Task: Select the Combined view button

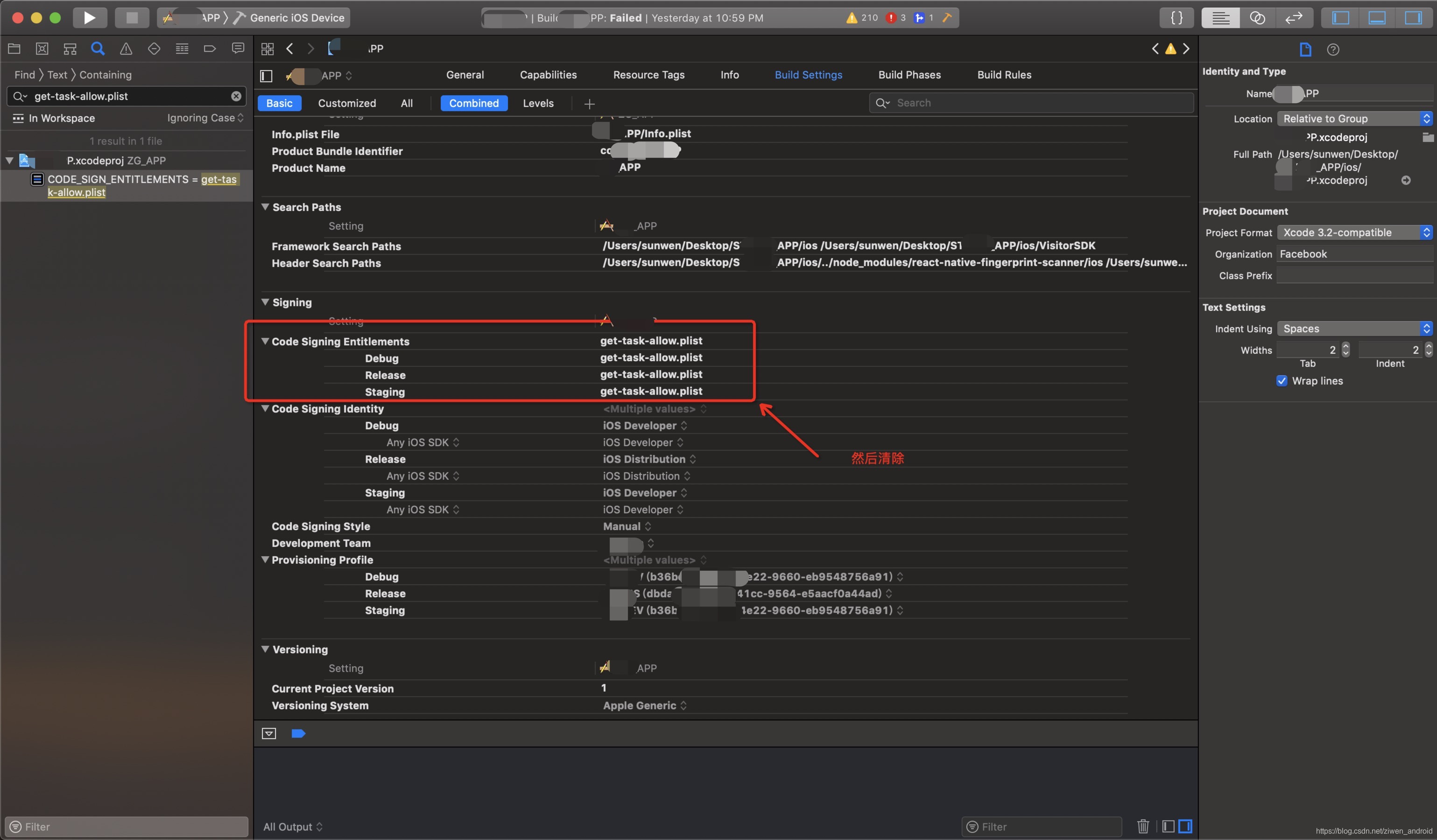Action: click(474, 103)
